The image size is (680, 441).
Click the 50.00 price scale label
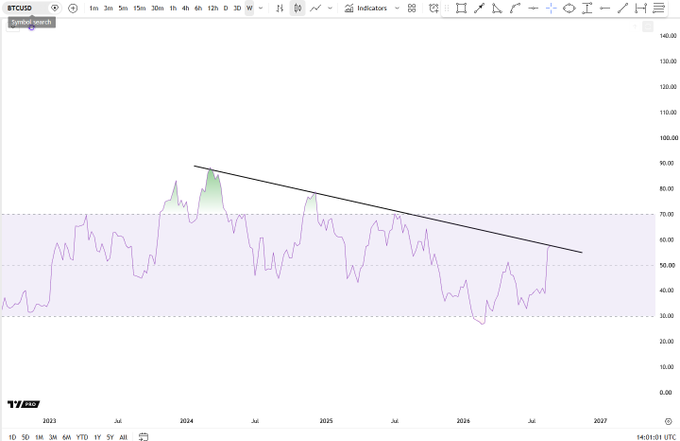click(x=667, y=265)
